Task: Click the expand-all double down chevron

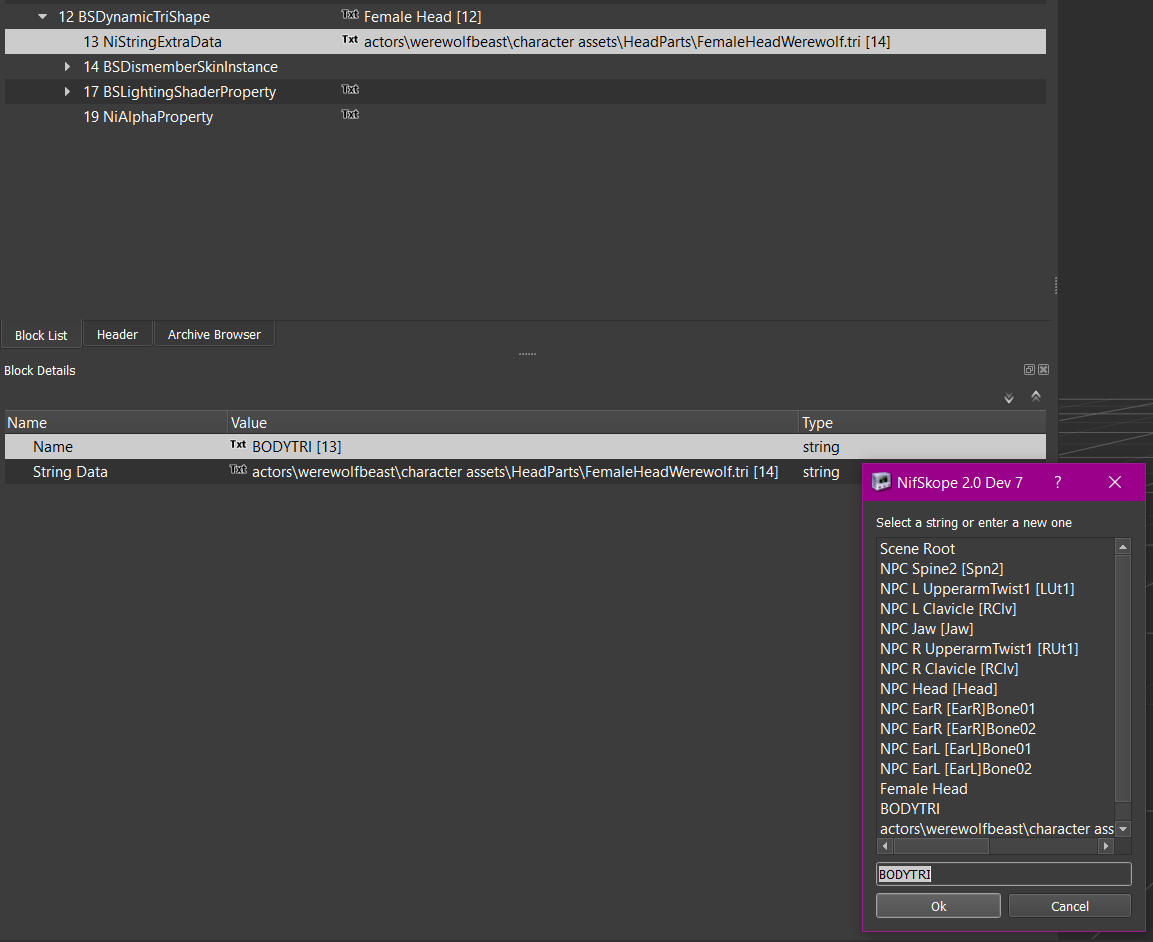Action: (x=1009, y=398)
